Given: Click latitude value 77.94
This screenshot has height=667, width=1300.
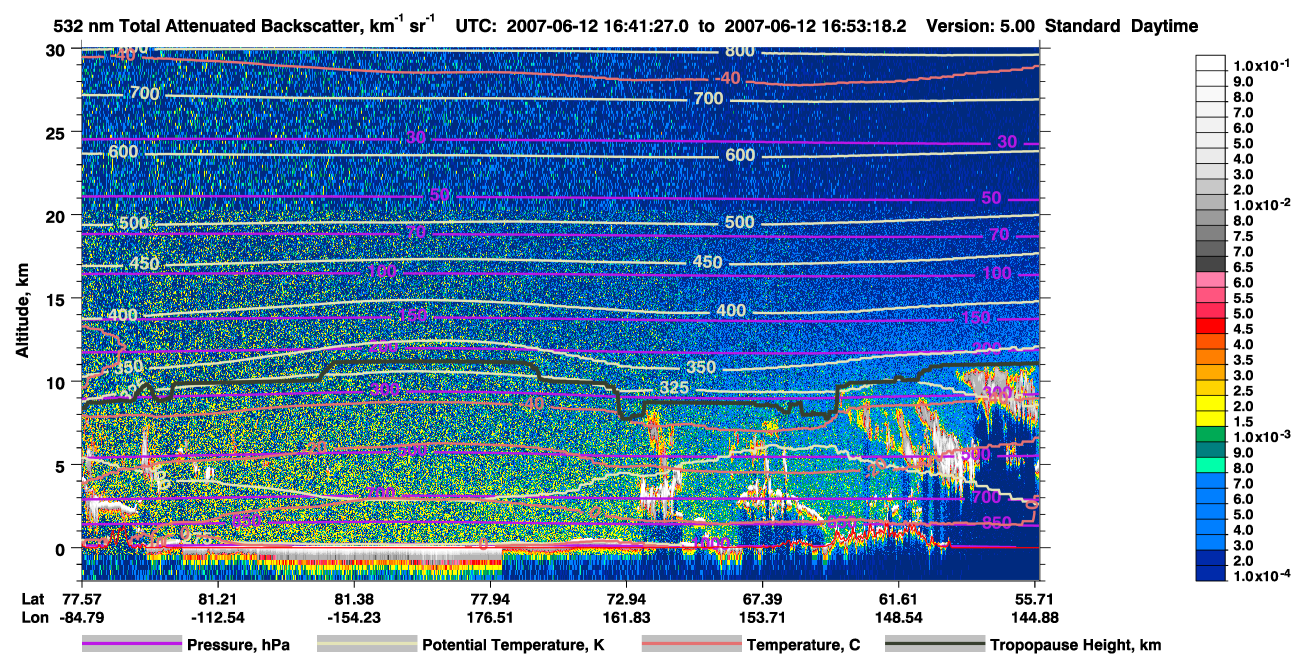Looking at the screenshot, I should click(x=490, y=598).
